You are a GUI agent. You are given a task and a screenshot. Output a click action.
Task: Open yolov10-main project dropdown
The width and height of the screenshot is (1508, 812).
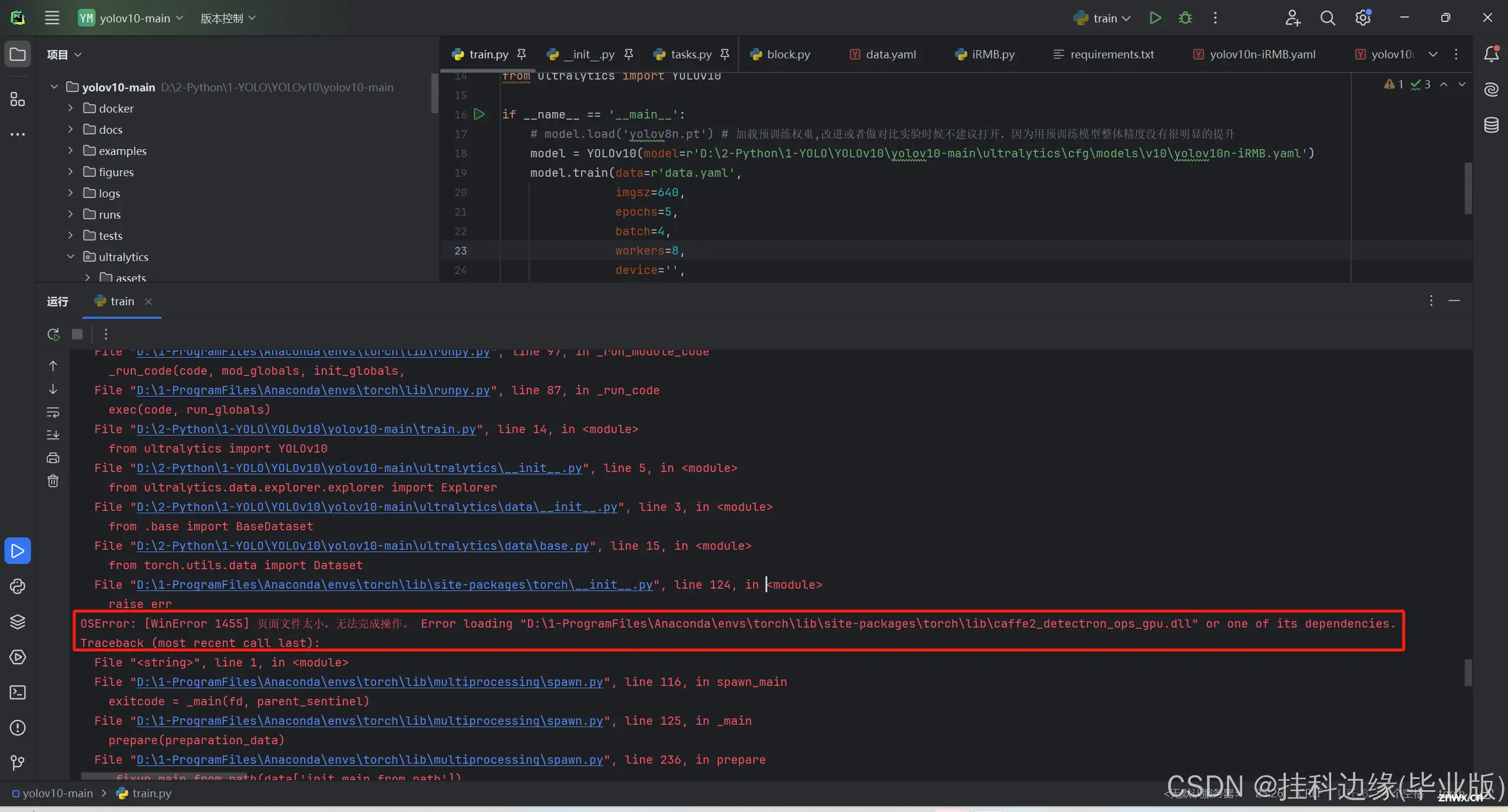click(x=131, y=18)
